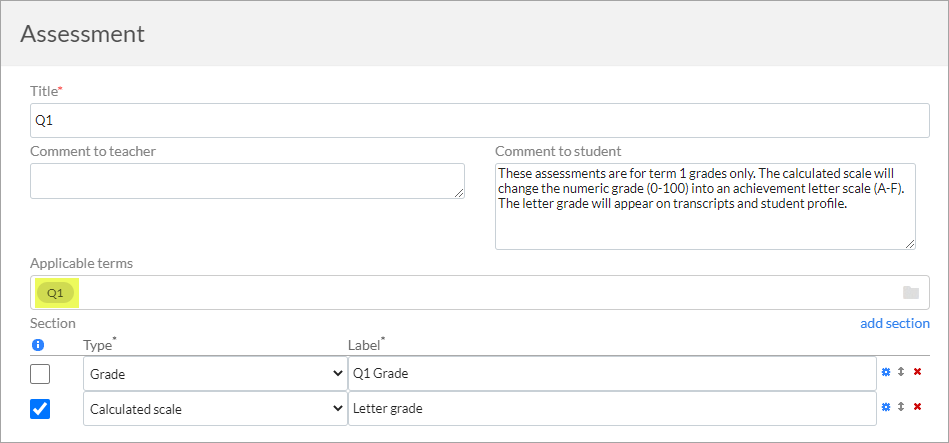The width and height of the screenshot is (949, 443).
Task: Uncheck the Letter grade row checkbox
Action: [40, 409]
